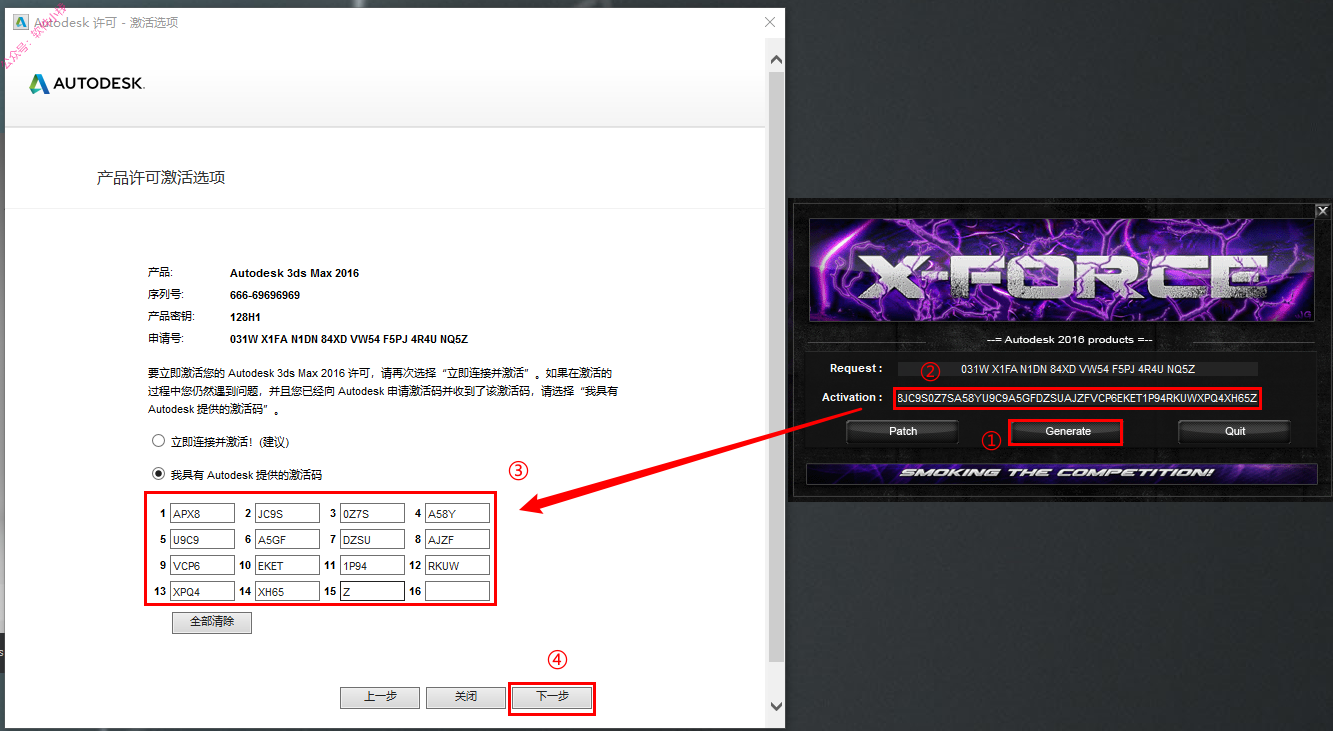Click activation code field 6 containing A5GF
The width and height of the screenshot is (1333, 731).
pyautogui.click(x=287, y=539)
